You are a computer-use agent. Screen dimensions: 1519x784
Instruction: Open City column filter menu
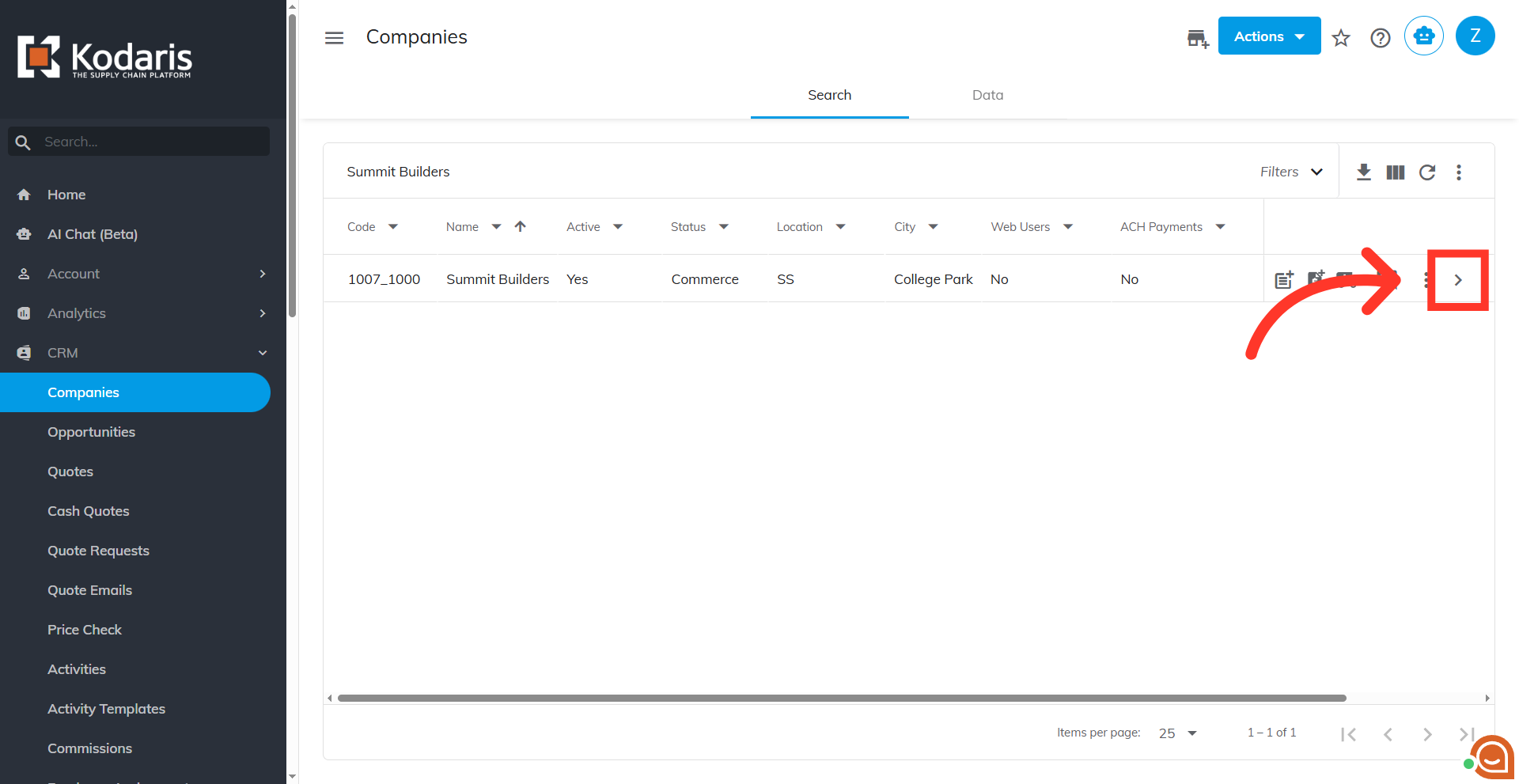point(933,227)
